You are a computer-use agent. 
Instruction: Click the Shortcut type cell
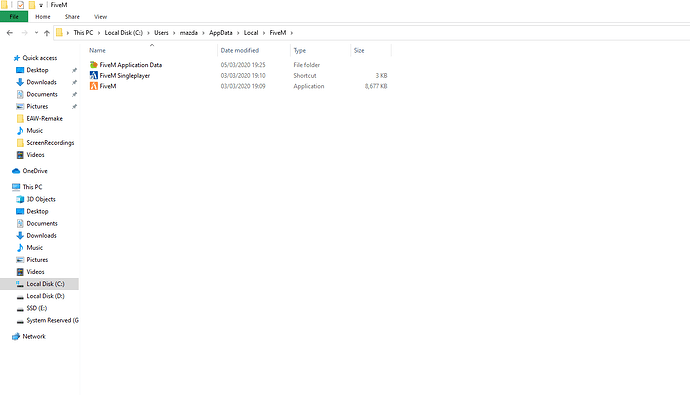point(305,76)
